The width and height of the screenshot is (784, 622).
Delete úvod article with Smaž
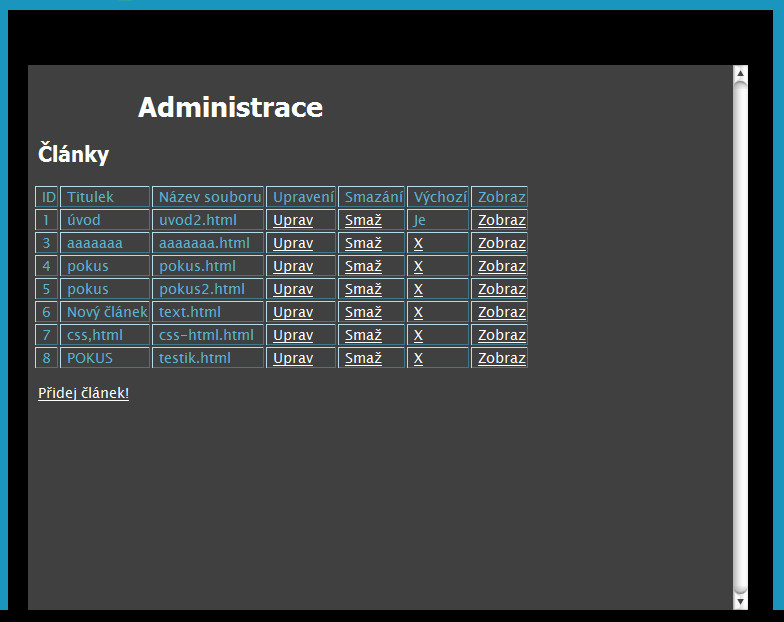(x=364, y=220)
